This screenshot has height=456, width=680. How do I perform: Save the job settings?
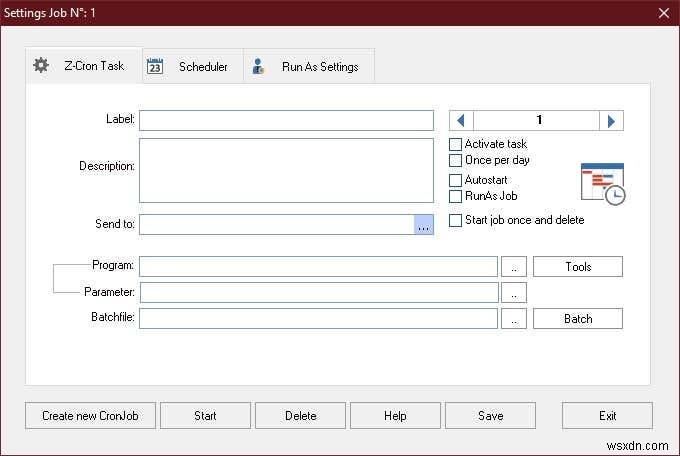click(490, 416)
